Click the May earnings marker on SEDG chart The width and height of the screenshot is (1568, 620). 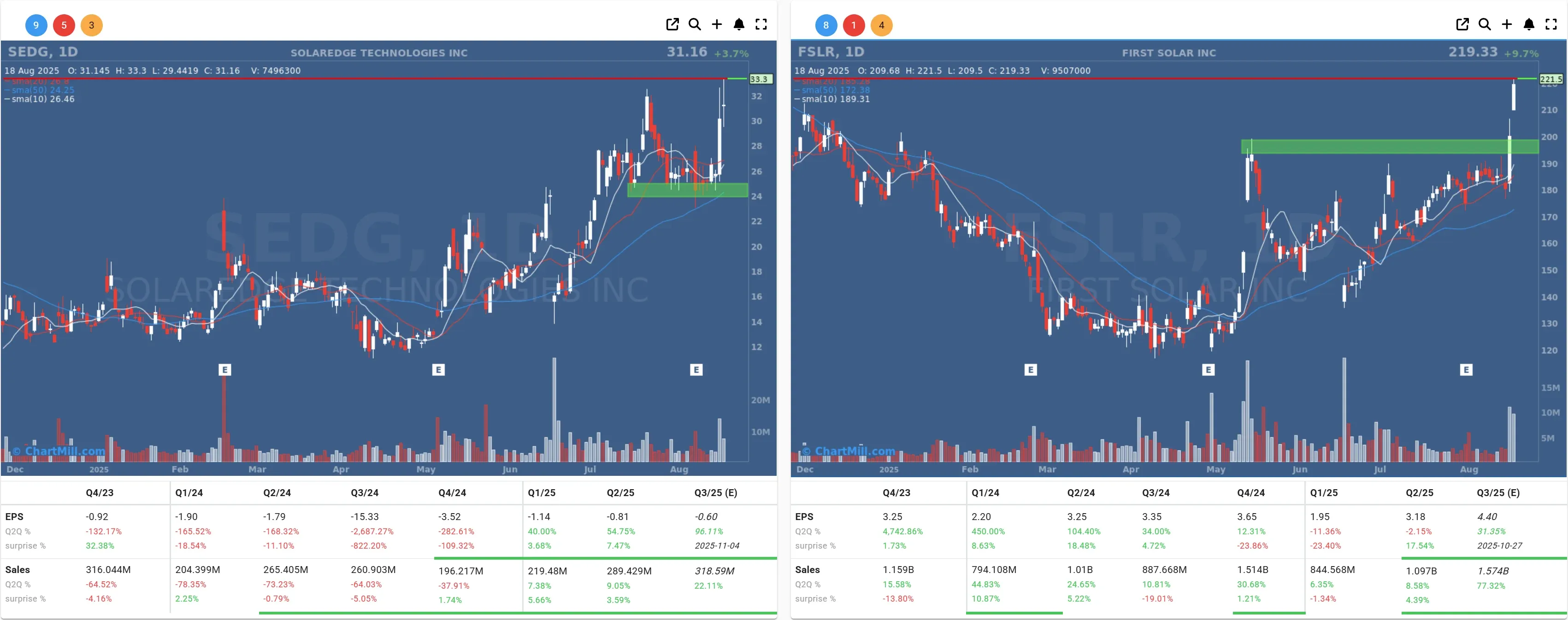[438, 369]
